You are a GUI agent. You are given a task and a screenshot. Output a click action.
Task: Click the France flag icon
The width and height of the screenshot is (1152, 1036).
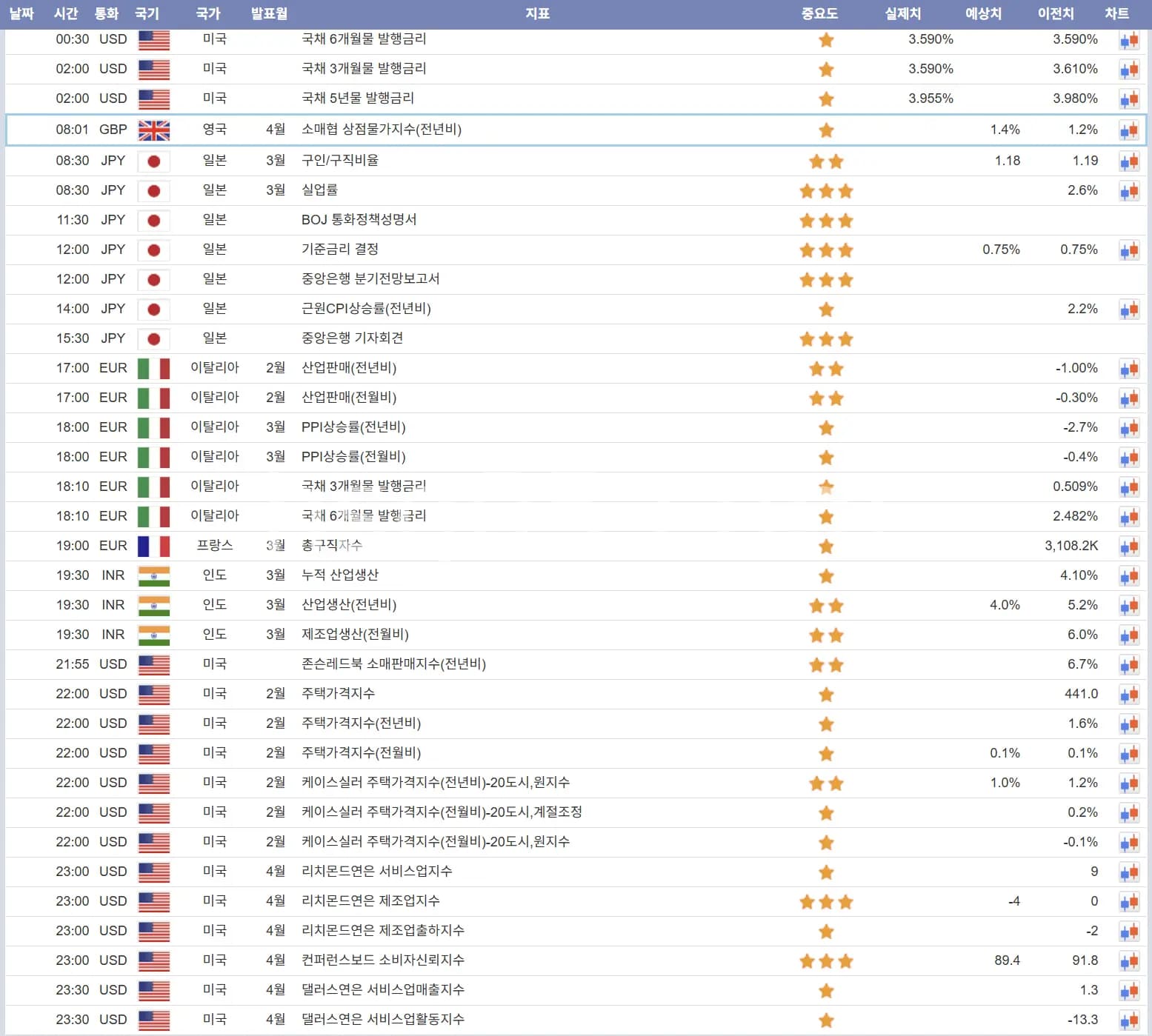pos(154,547)
